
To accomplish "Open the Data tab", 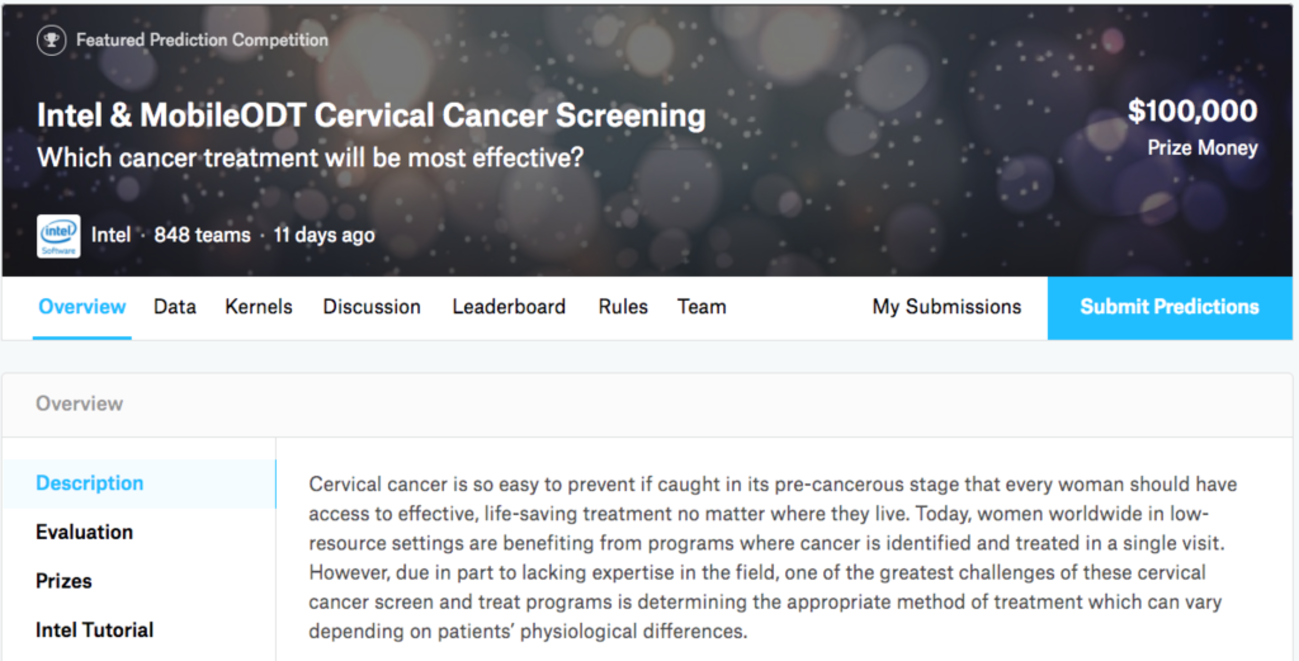I will coord(175,307).
